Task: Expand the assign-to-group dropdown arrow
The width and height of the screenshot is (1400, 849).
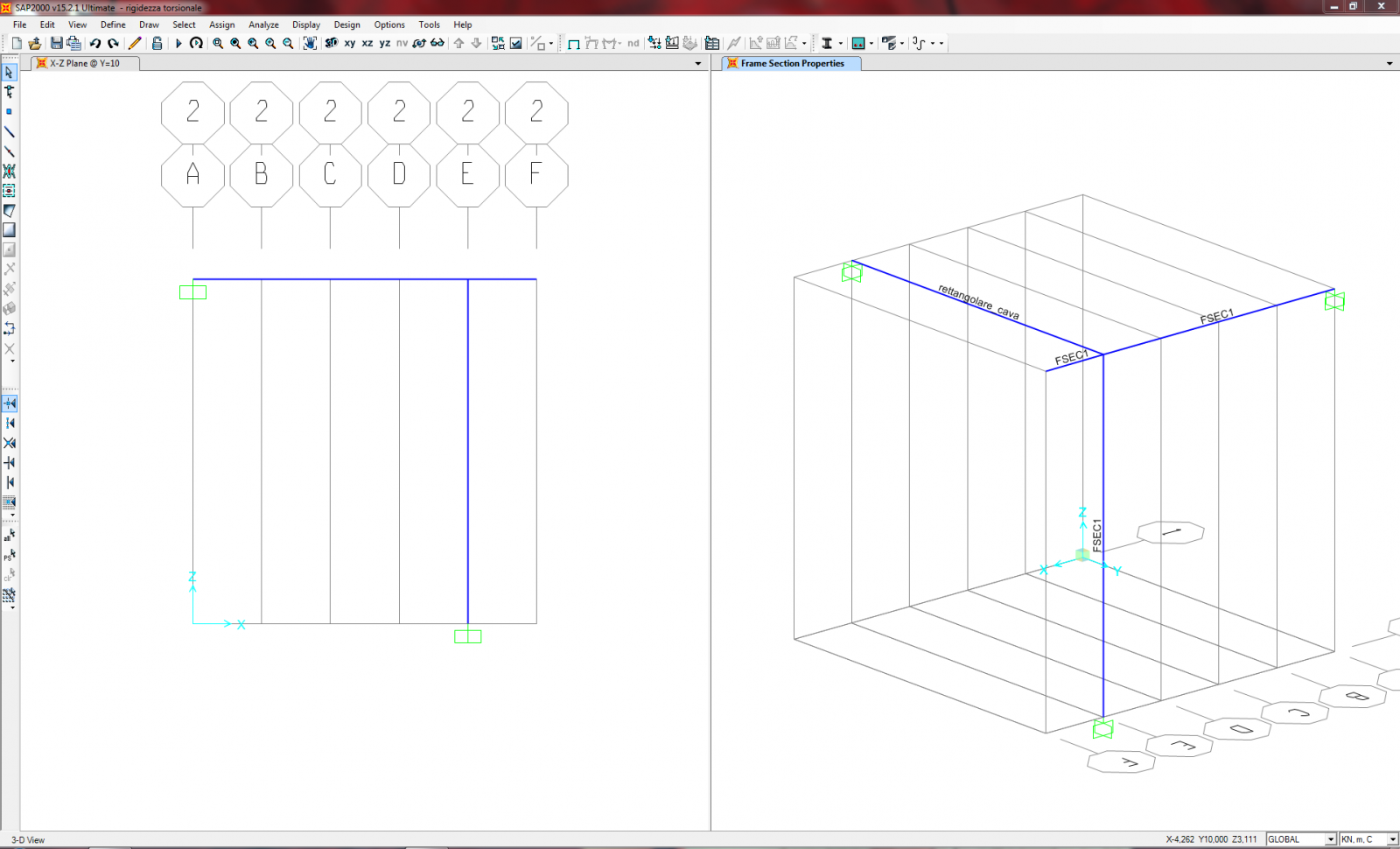Action: (551, 43)
